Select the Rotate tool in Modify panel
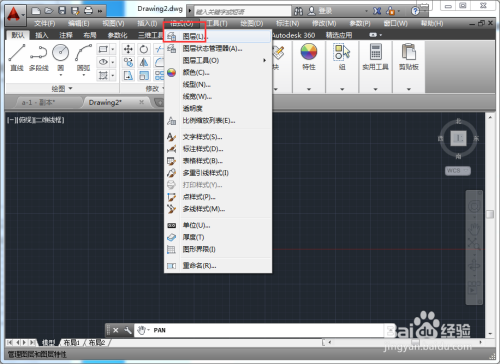Viewport: 500px width, 364px height. [x=144, y=49]
